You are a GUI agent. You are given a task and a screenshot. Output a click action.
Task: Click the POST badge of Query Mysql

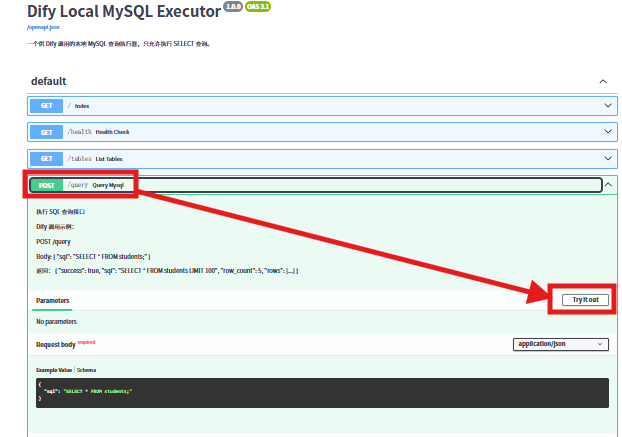[x=46, y=185]
